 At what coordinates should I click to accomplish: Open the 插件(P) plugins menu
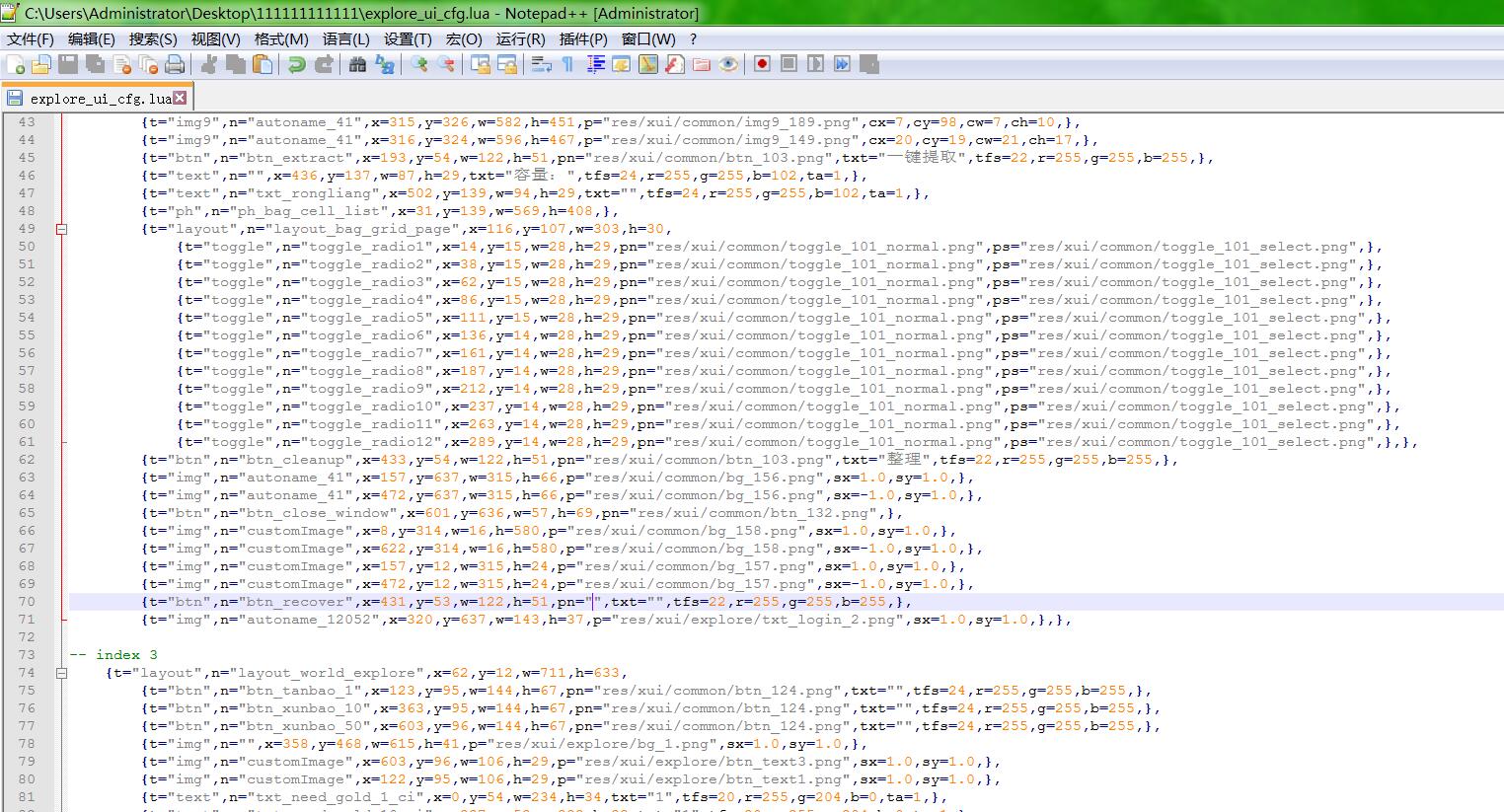583,39
